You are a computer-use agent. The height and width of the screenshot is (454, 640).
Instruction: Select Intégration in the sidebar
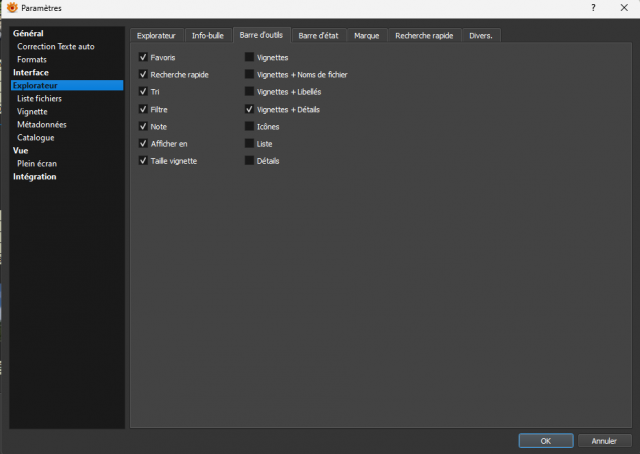tap(35, 177)
